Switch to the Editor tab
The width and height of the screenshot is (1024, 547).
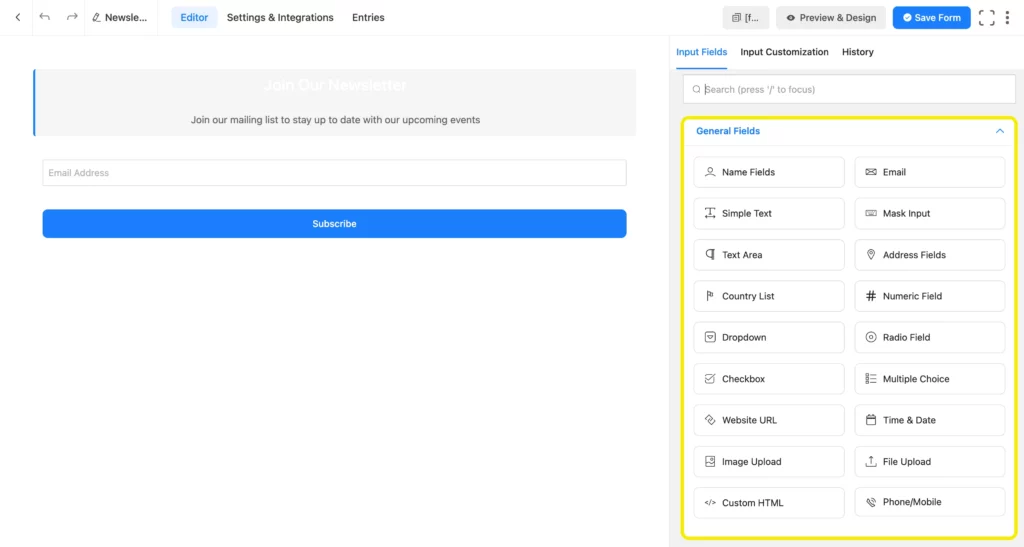(x=194, y=18)
